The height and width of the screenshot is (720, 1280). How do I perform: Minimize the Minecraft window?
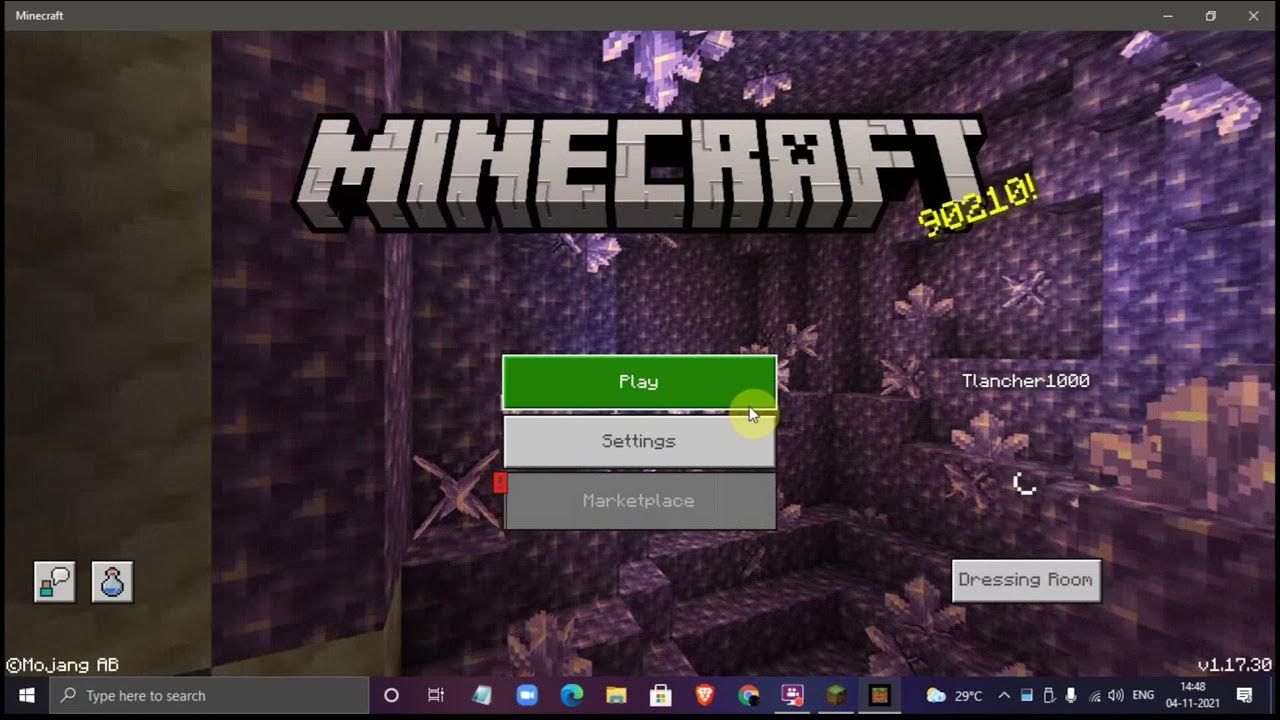coord(1168,16)
